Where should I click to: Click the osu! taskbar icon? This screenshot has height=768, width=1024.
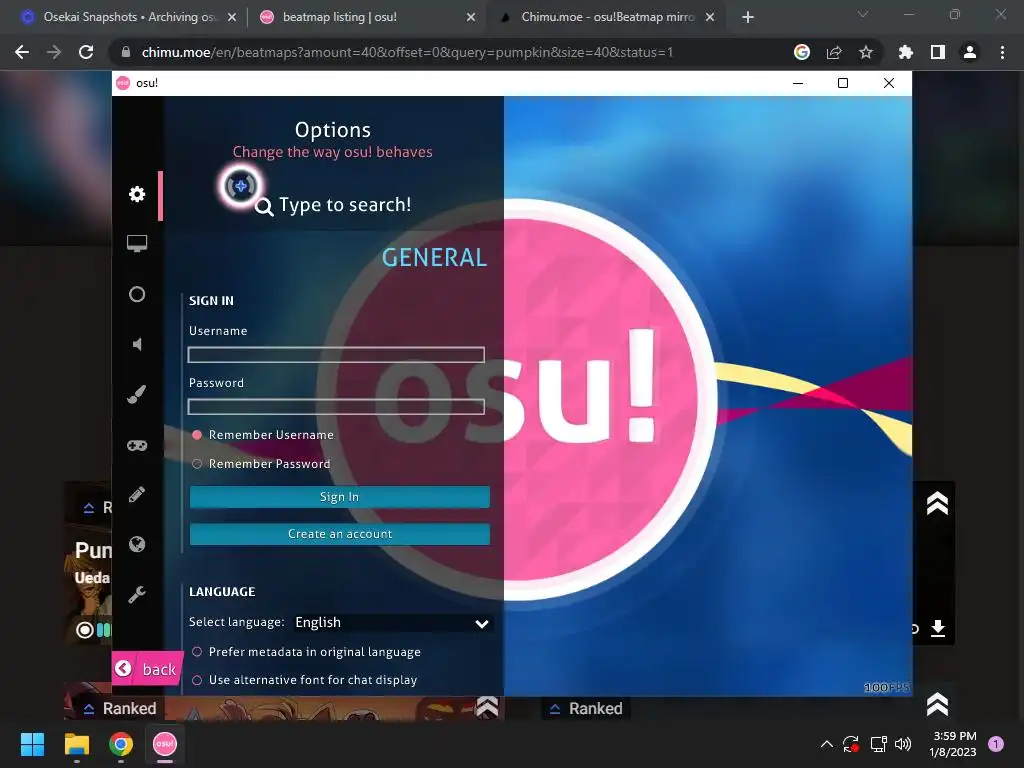pyautogui.click(x=165, y=744)
